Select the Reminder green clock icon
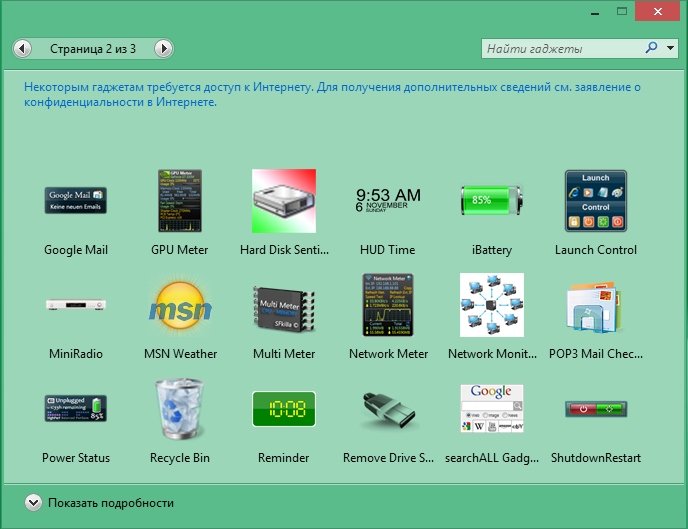 pos(284,409)
